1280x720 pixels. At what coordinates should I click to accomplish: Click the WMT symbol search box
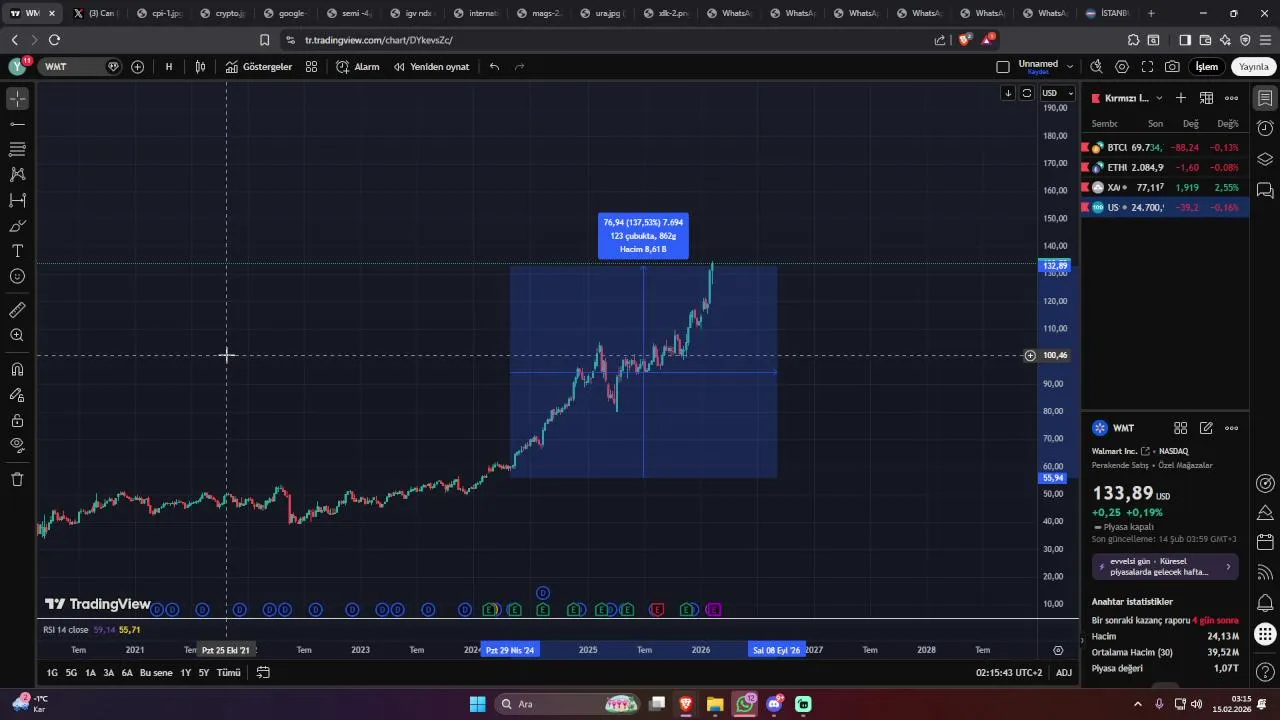(x=80, y=67)
